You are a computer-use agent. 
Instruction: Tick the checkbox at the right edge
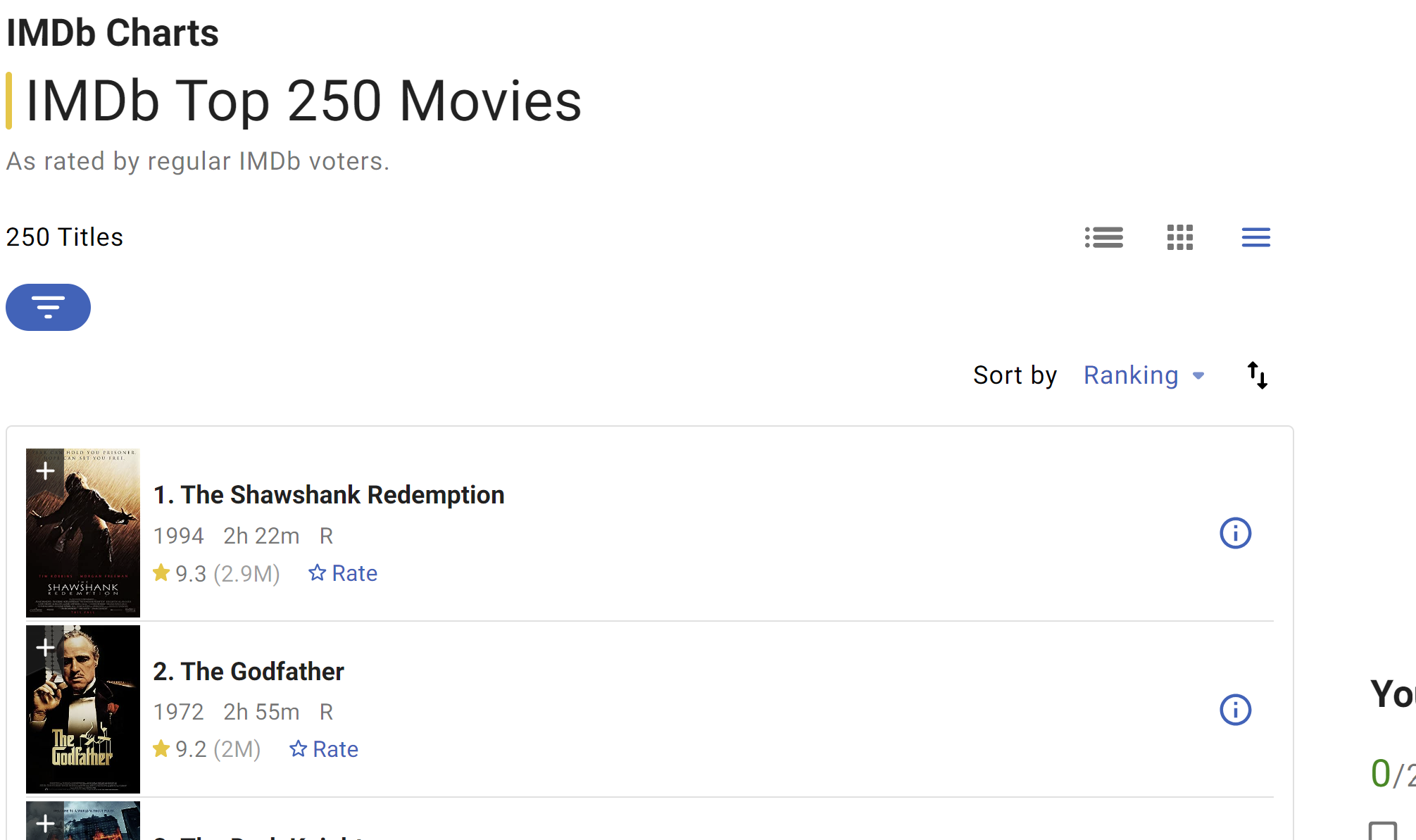pyautogui.click(x=1383, y=832)
